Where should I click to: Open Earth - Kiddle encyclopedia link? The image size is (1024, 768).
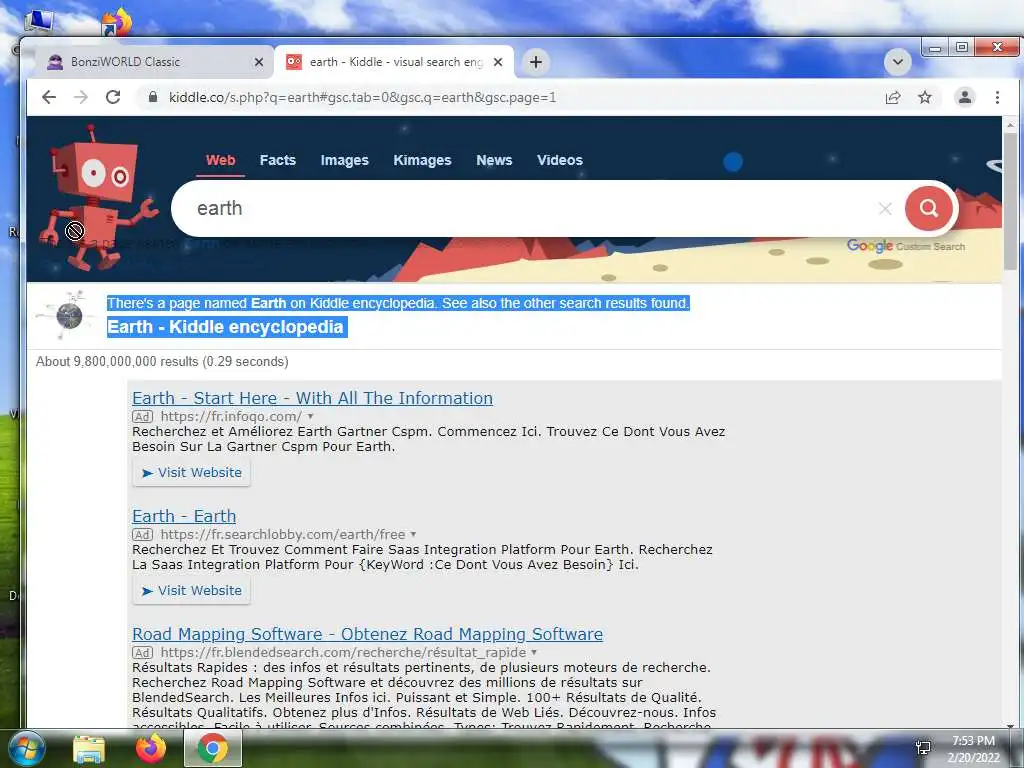pos(226,327)
